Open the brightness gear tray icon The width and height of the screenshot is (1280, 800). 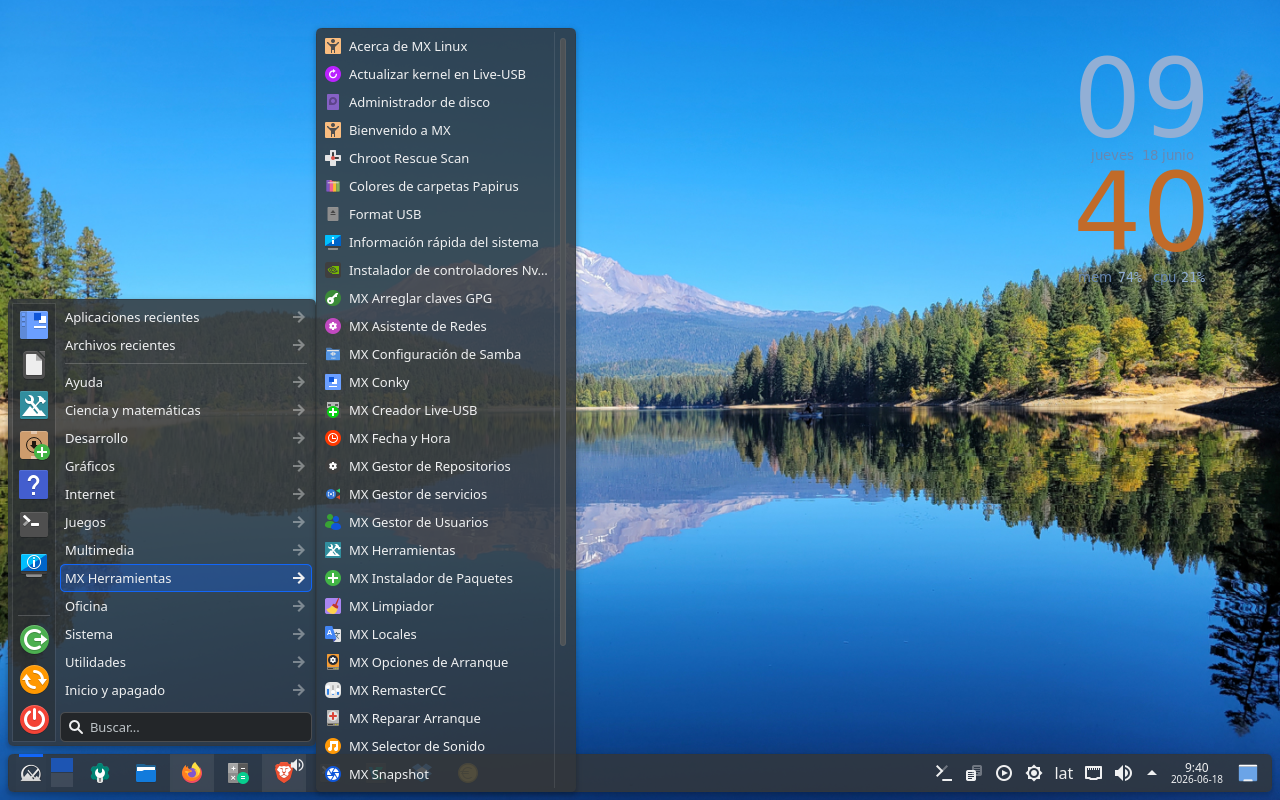coord(1034,773)
